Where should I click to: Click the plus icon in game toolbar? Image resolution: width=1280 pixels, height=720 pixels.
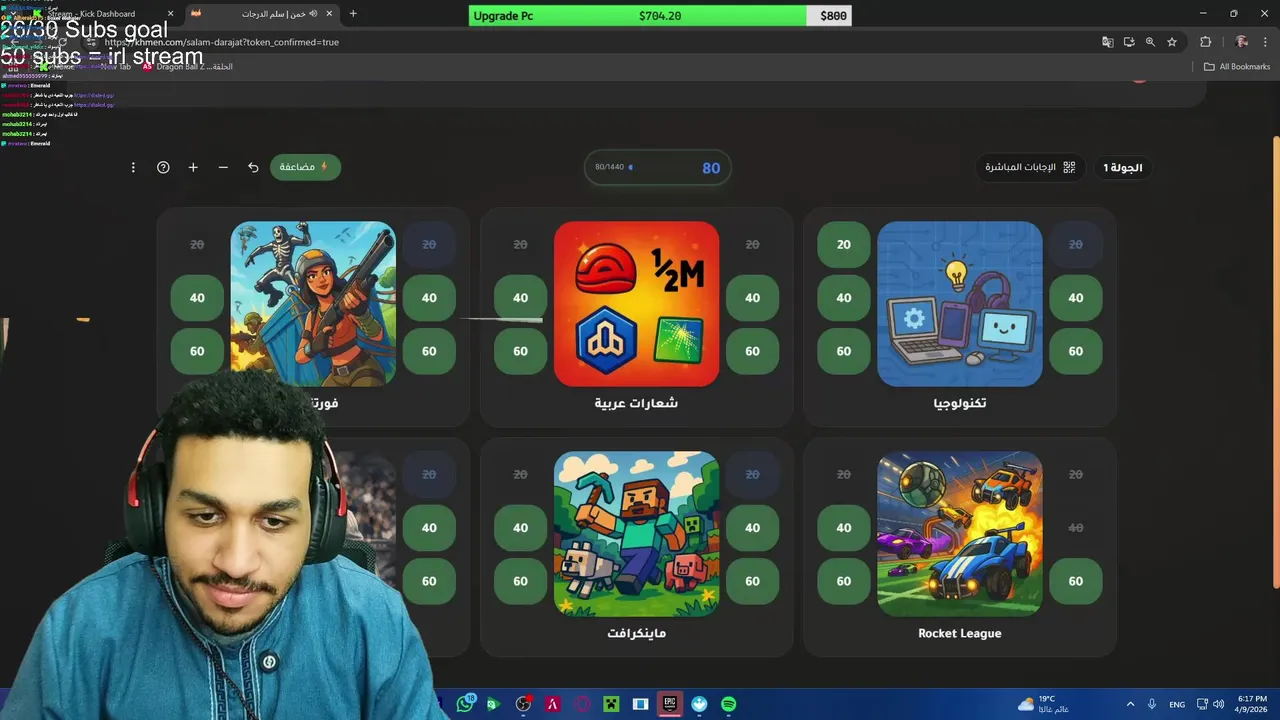tap(193, 167)
